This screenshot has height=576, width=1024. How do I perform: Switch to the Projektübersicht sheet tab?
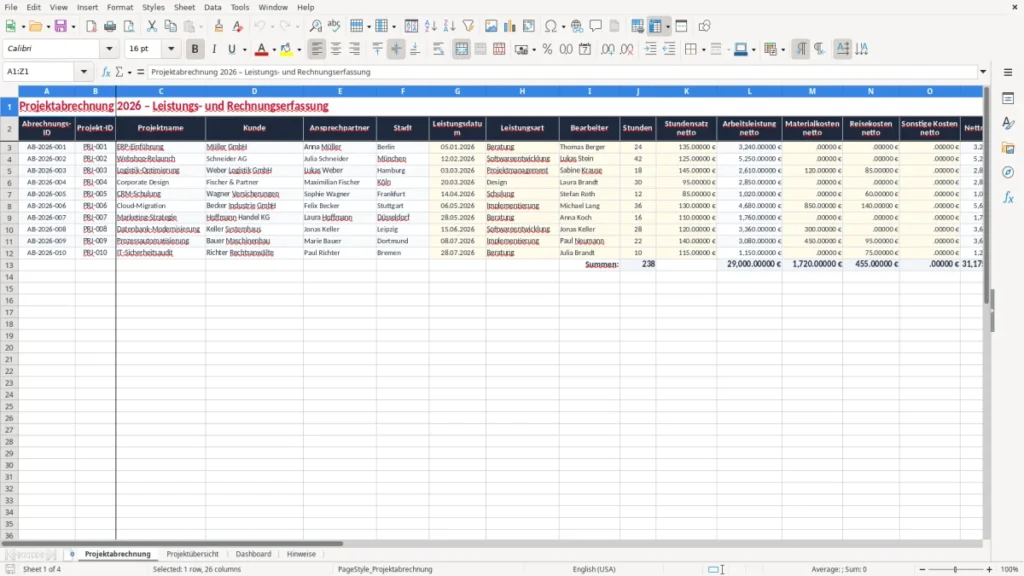point(192,554)
